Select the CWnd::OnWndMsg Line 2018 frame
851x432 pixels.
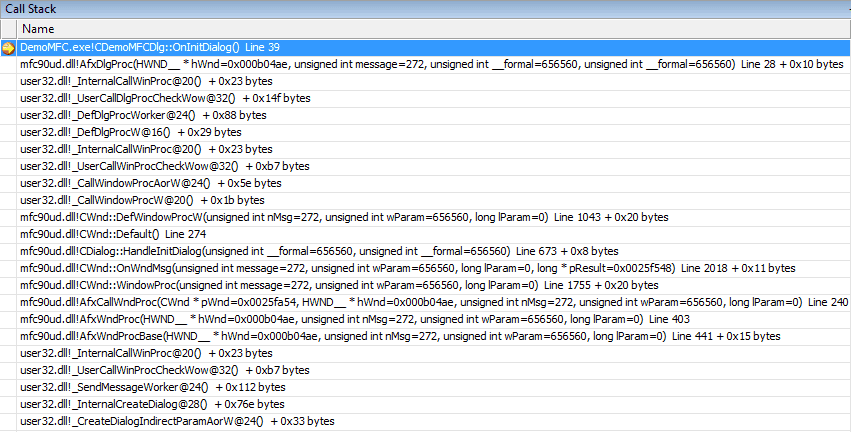click(x=434, y=268)
